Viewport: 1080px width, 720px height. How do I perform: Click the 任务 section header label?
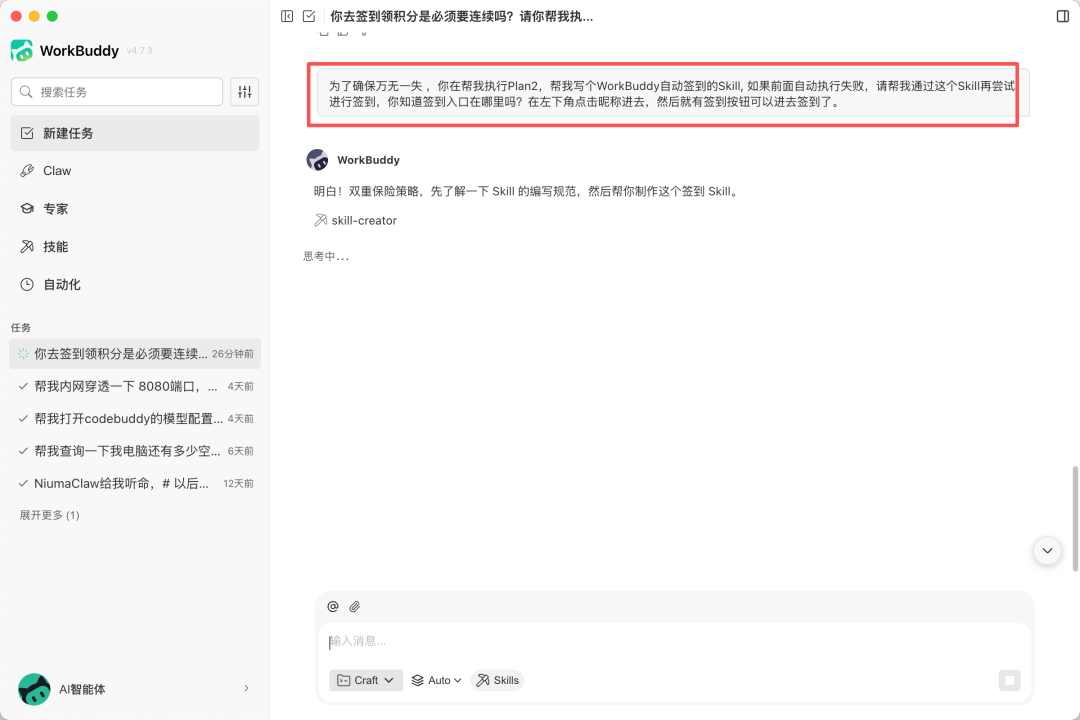(21, 327)
